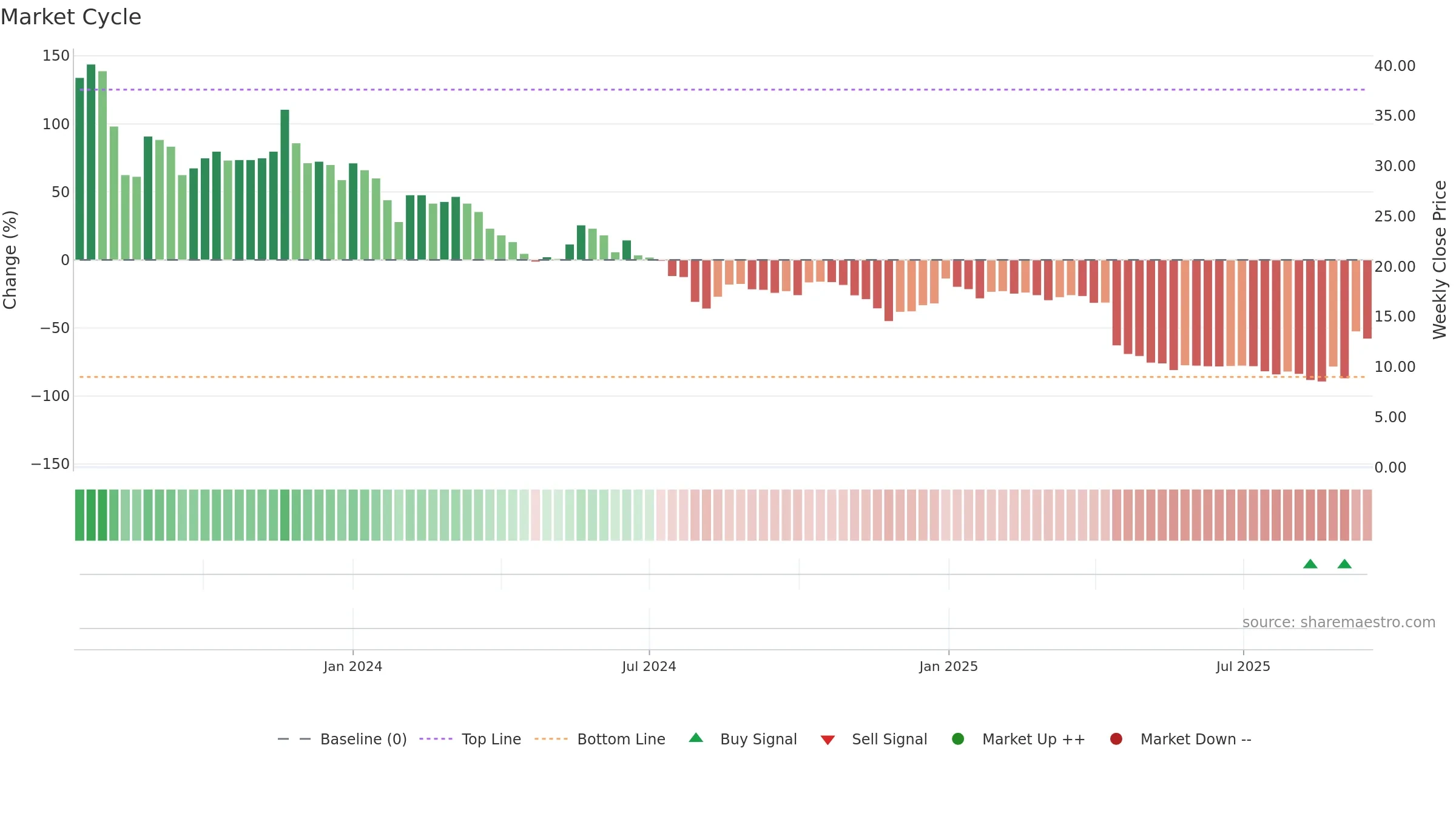Click the Jan 2024 axis label
1456x819 pixels.
point(352,666)
